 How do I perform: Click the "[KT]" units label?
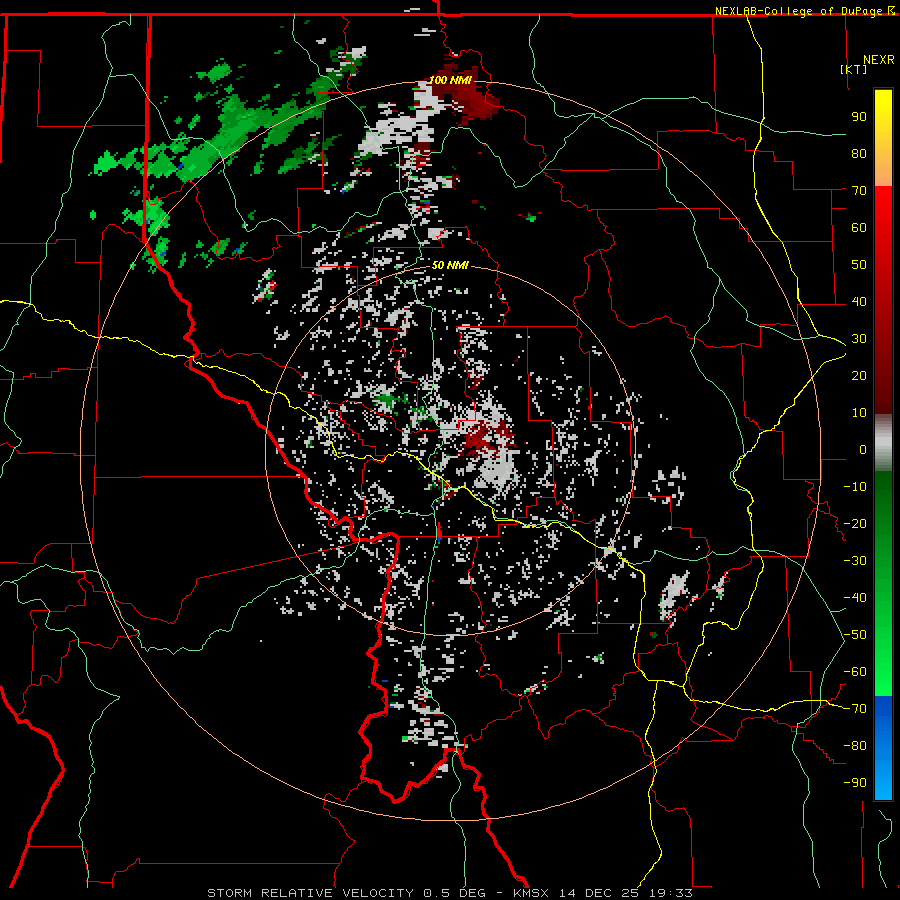click(x=854, y=69)
